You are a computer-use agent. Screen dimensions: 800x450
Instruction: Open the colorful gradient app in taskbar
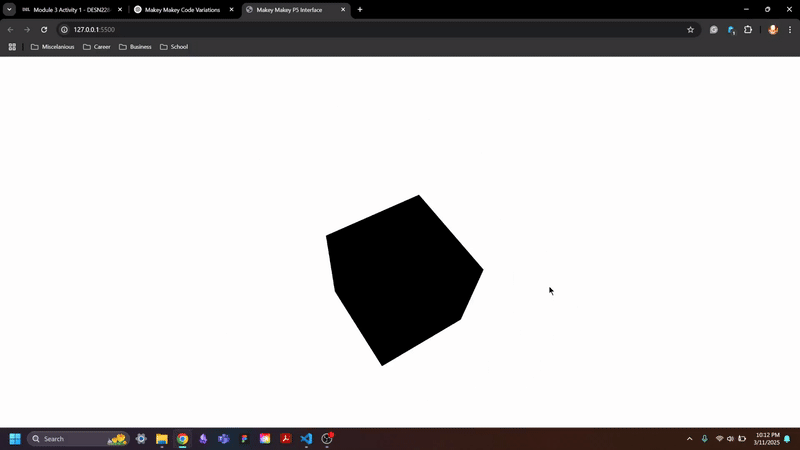pyautogui.click(x=265, y=439)
